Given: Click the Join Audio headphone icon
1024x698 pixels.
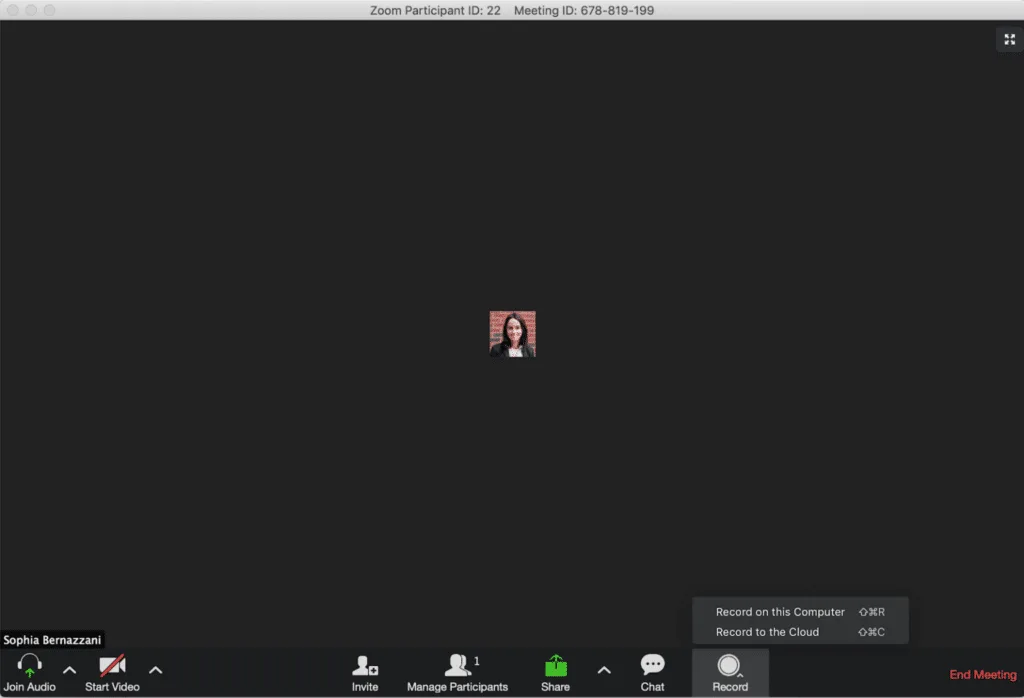Looking at the screenshot, I should (x=30, y=666).
